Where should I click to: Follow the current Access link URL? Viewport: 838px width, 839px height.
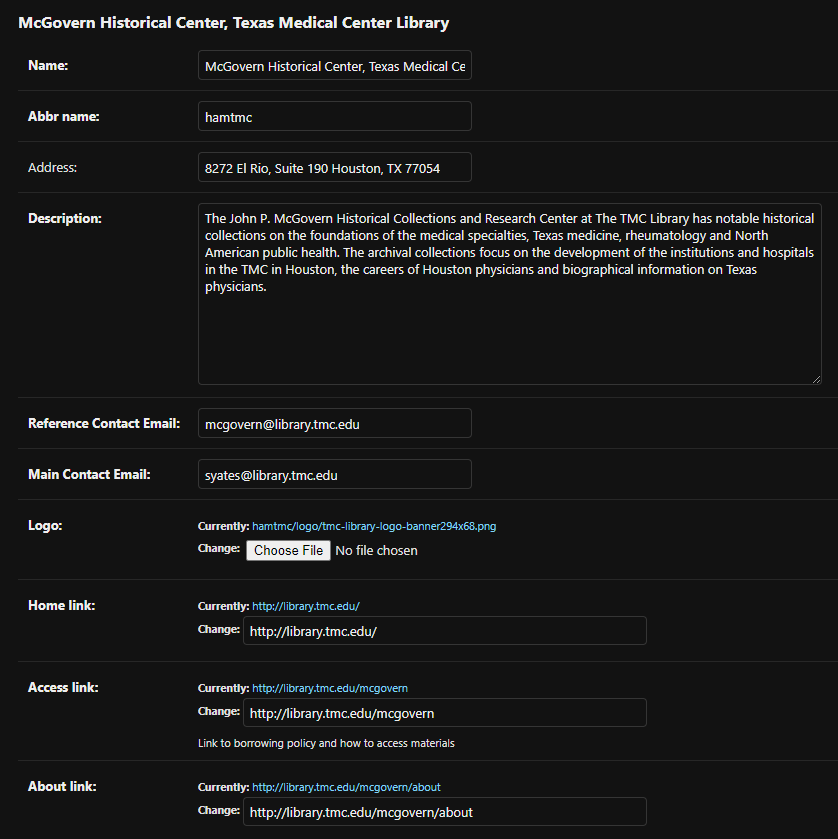(330, 688)
